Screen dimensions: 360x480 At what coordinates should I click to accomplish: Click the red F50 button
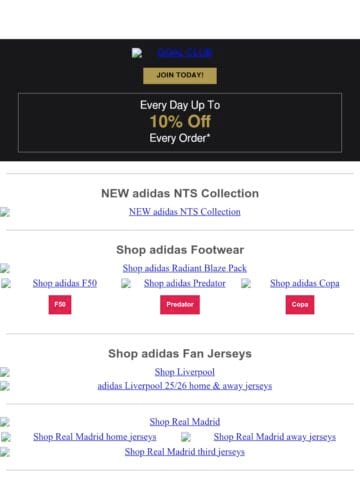[60, 305]
